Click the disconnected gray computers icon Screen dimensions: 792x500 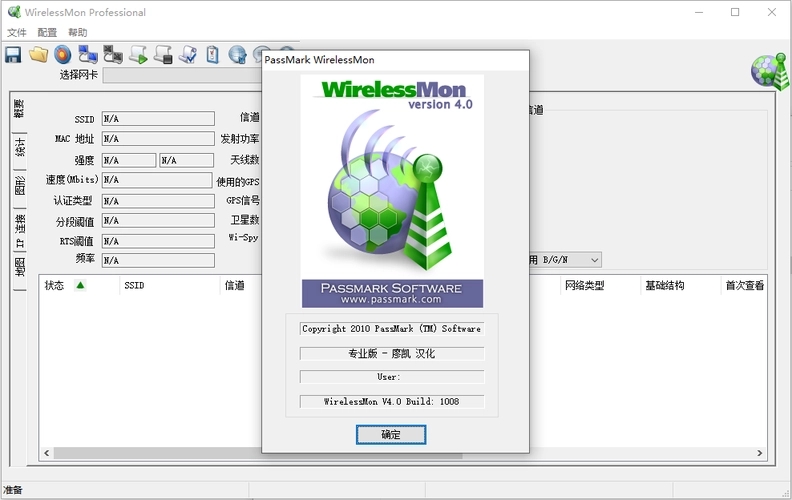[x=113, y=55]
